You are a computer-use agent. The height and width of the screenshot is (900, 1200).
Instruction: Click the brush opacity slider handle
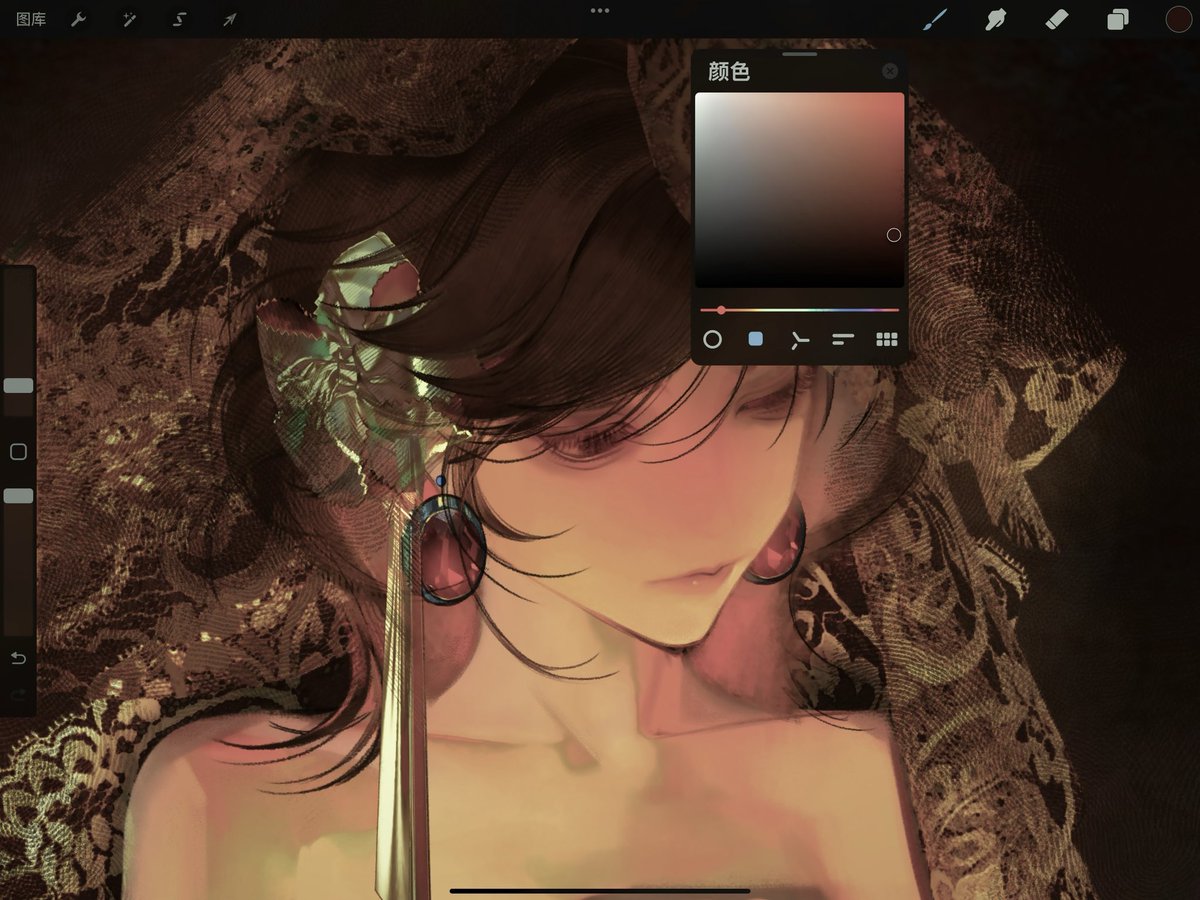tap(18, 495)
